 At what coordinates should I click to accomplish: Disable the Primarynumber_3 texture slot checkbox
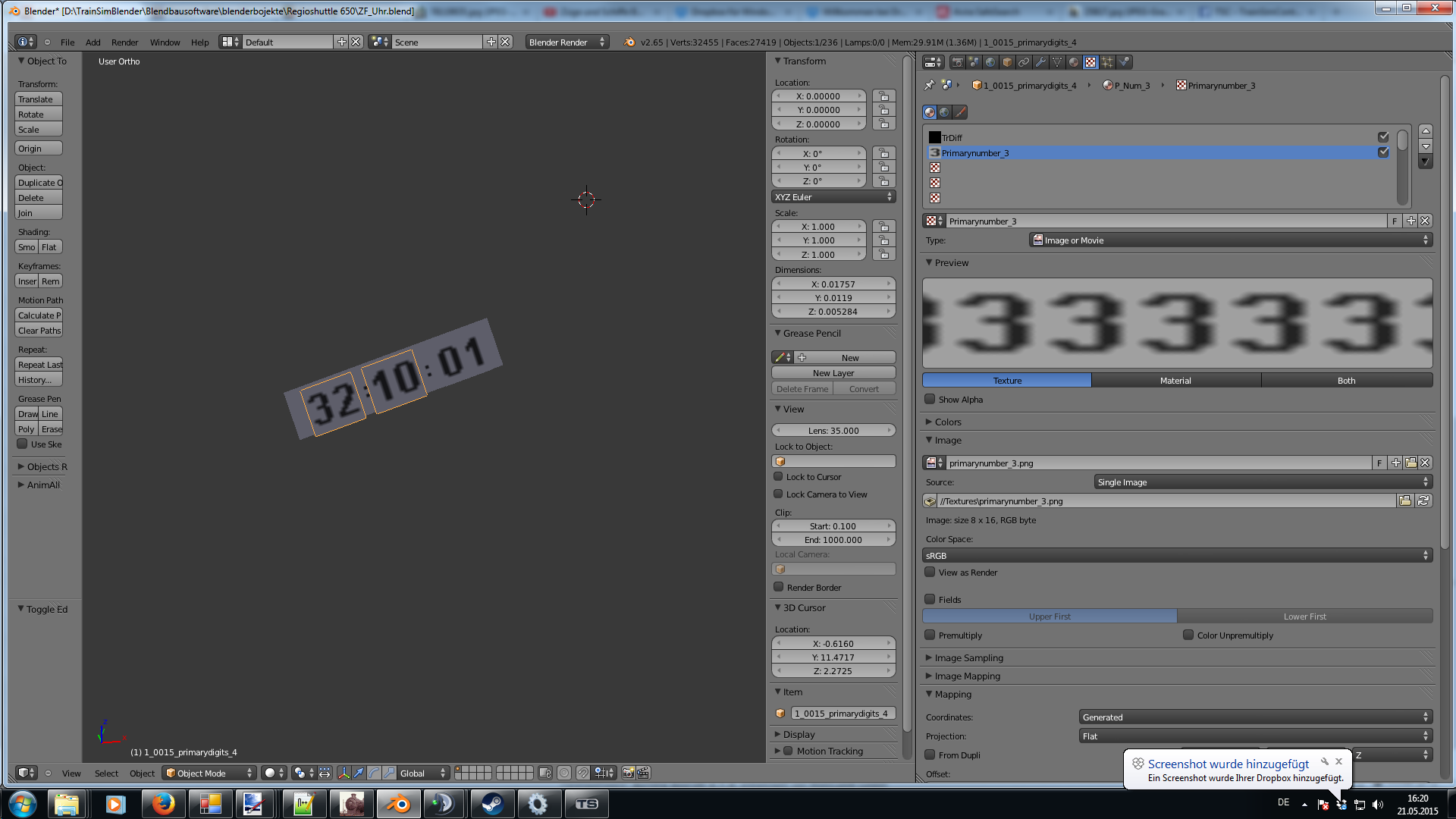pos(1383,152)
